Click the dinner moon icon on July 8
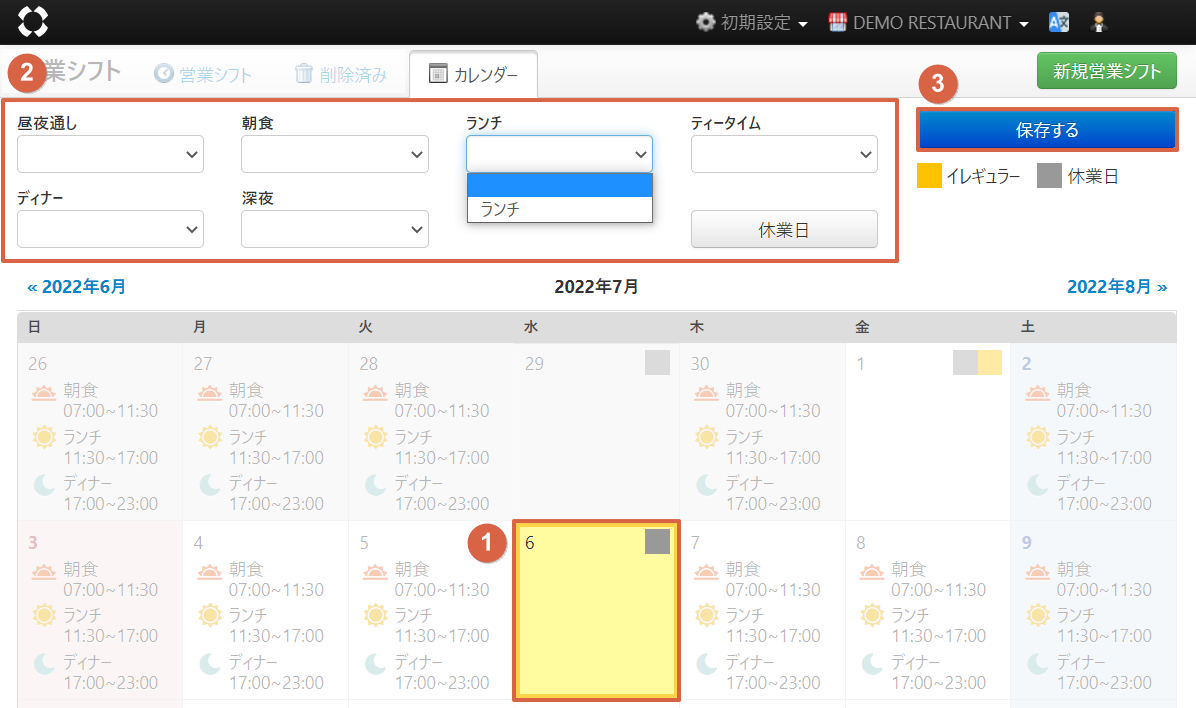 click(873, 662)
